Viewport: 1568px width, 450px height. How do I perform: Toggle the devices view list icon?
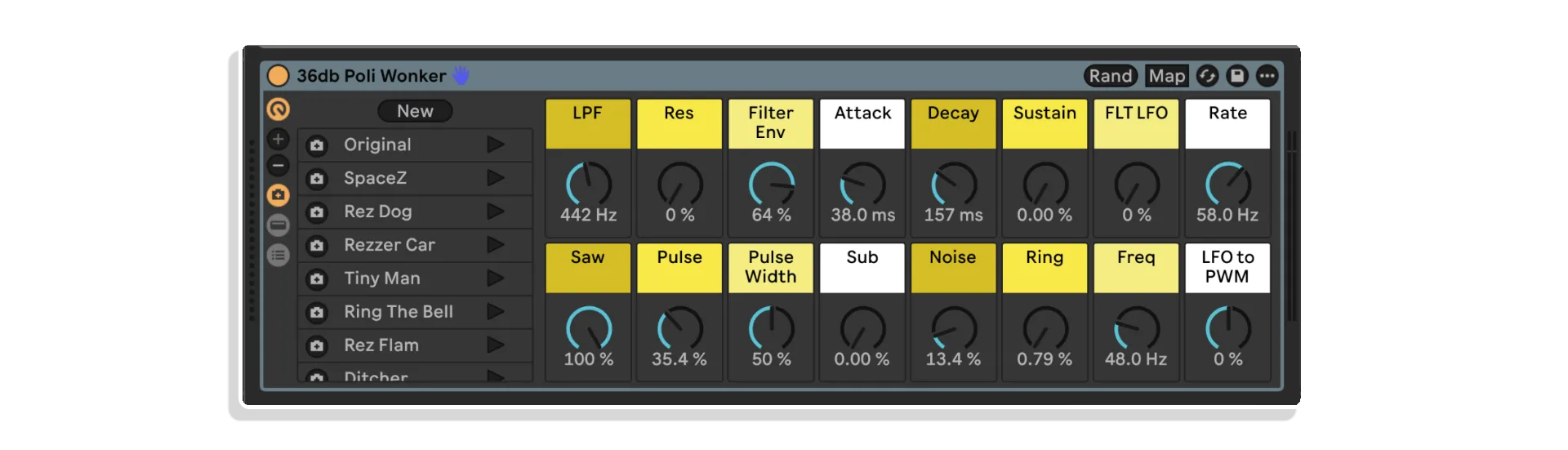point(278,256)
